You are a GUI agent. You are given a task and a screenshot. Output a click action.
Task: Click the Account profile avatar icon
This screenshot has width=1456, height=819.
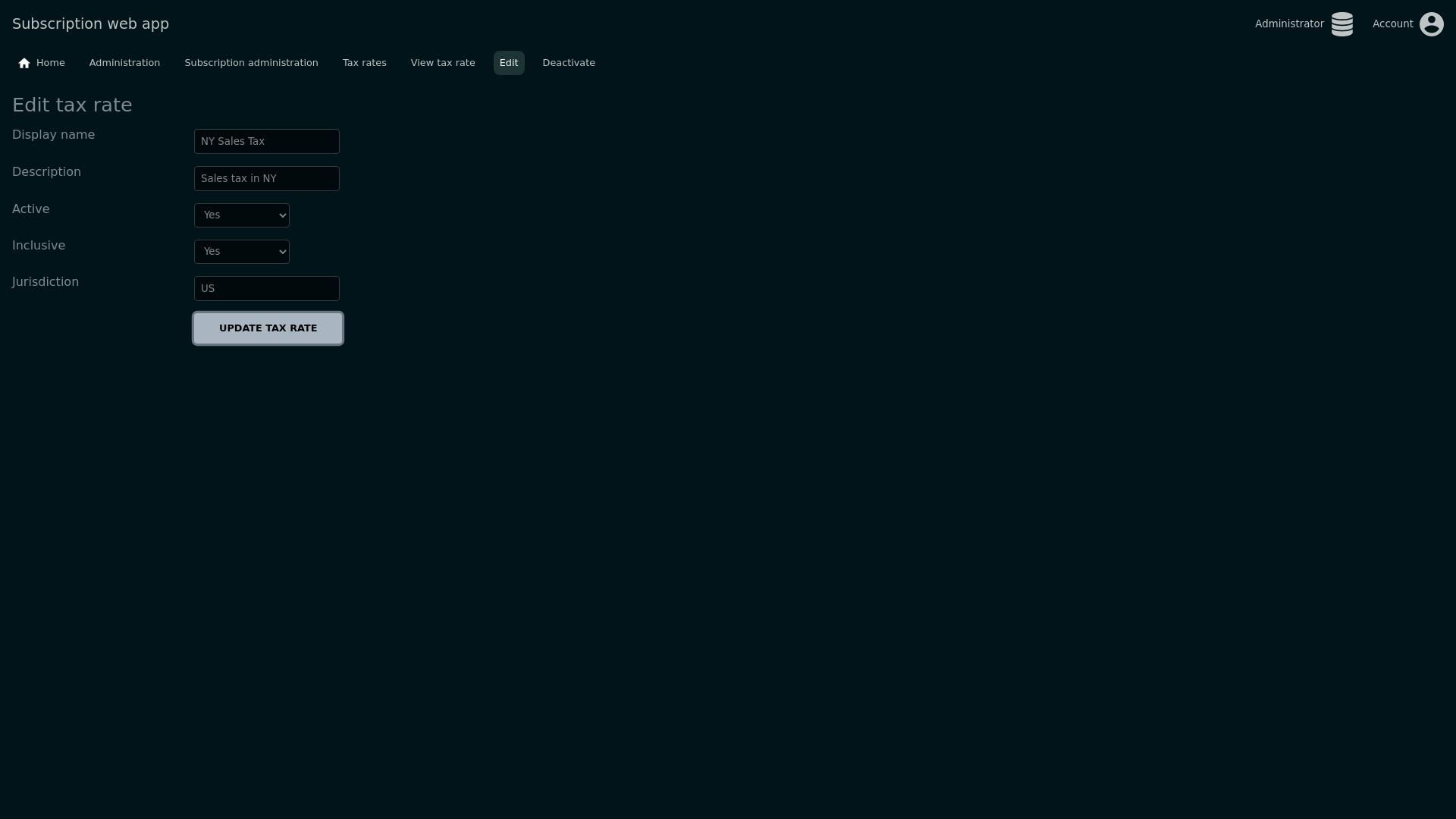tap(1431, 24)
